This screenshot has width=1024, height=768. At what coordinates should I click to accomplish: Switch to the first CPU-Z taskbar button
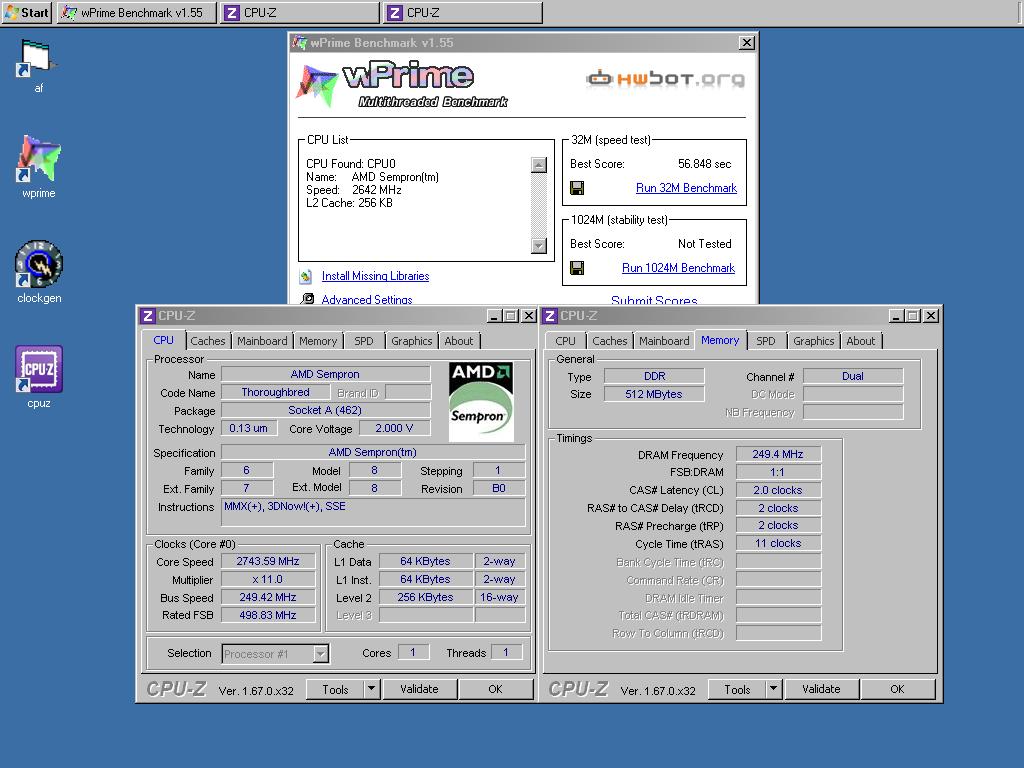(300, 12)
